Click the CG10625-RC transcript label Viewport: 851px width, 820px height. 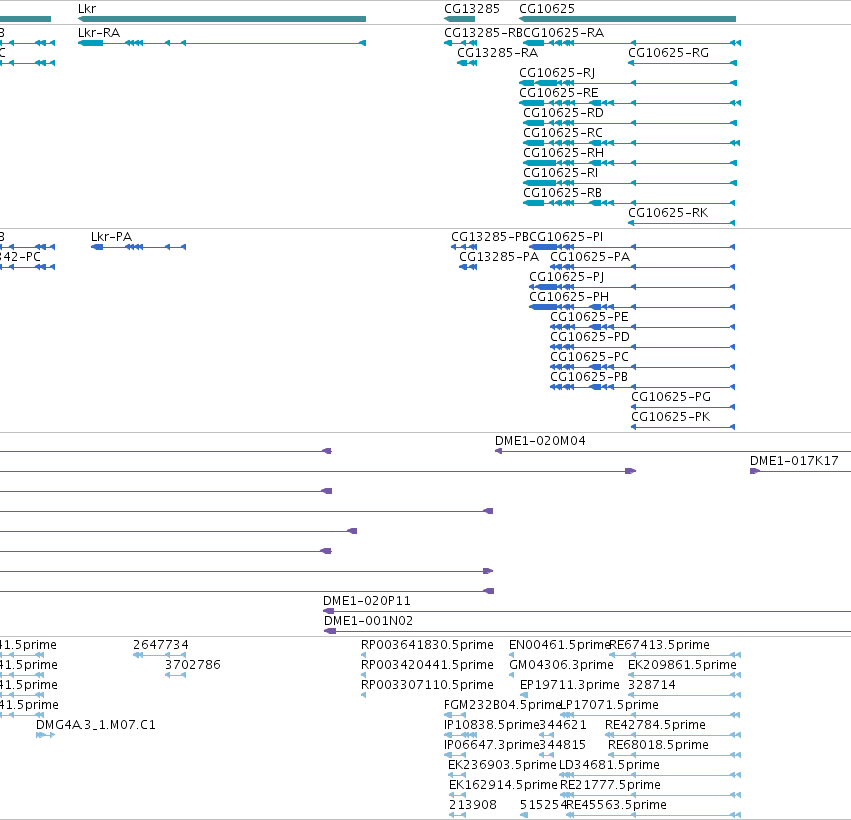point(563,133)
